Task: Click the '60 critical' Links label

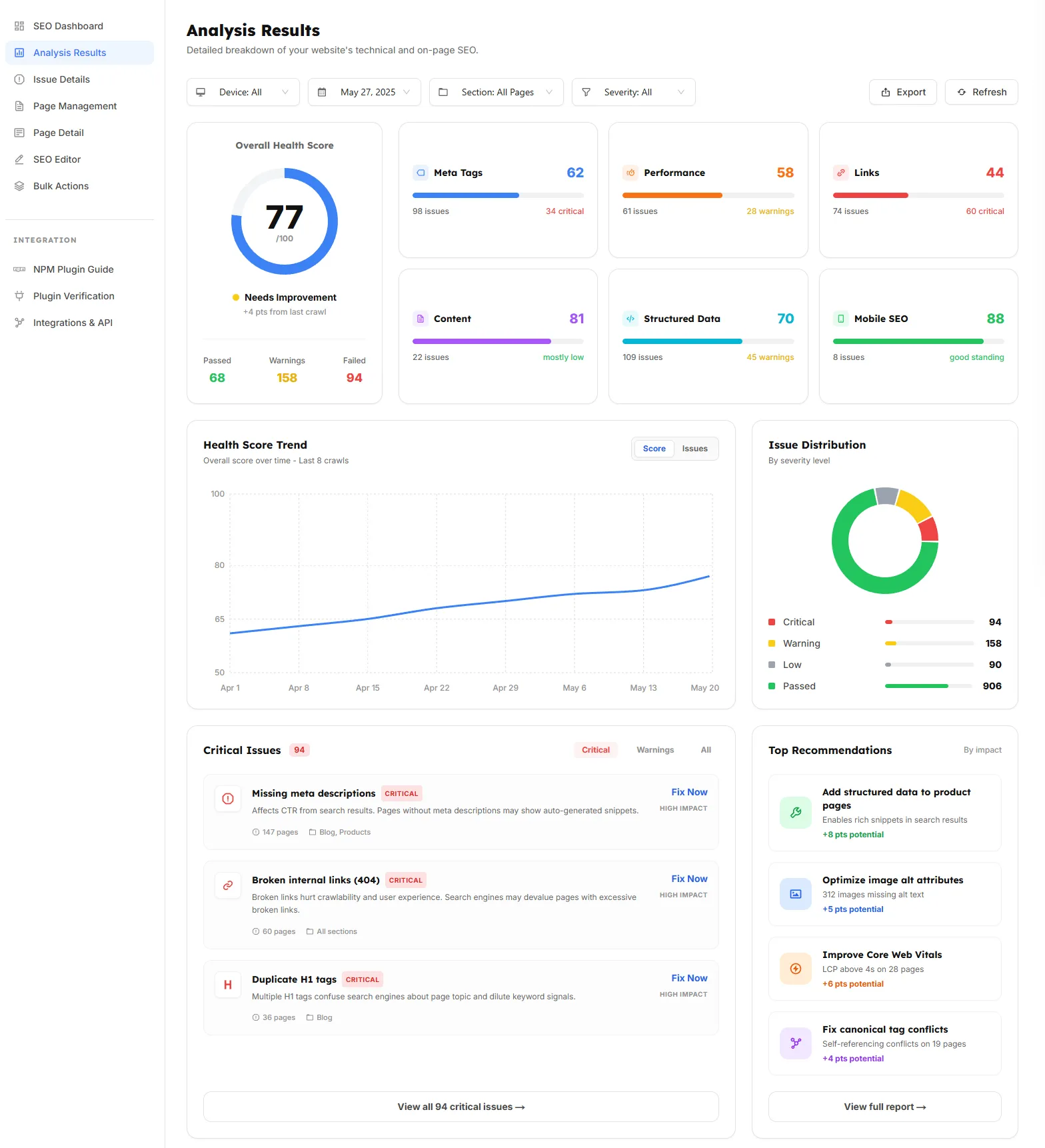Action: coord(985,211)
